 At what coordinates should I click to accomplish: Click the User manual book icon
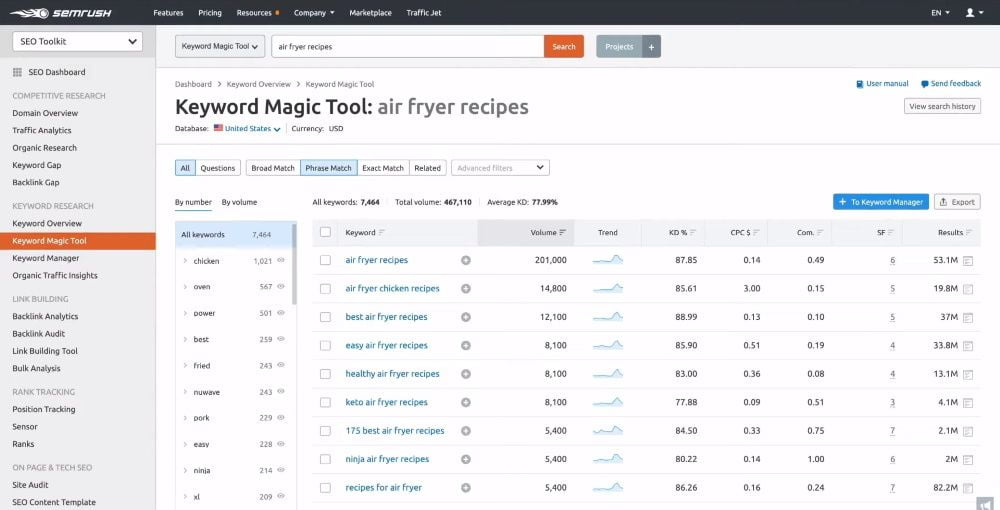(x=860, y=84)
